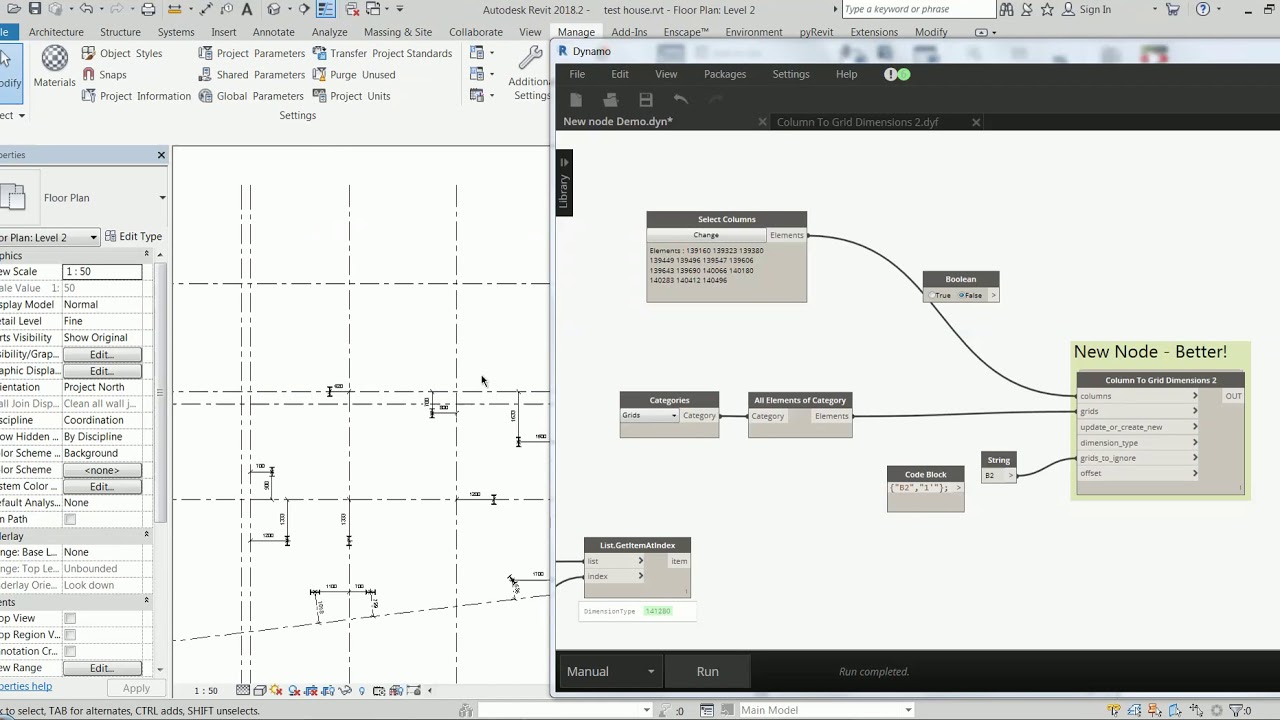Click the Dynamo notification alert icon
1280x720 pixels.
pos(890,74)
